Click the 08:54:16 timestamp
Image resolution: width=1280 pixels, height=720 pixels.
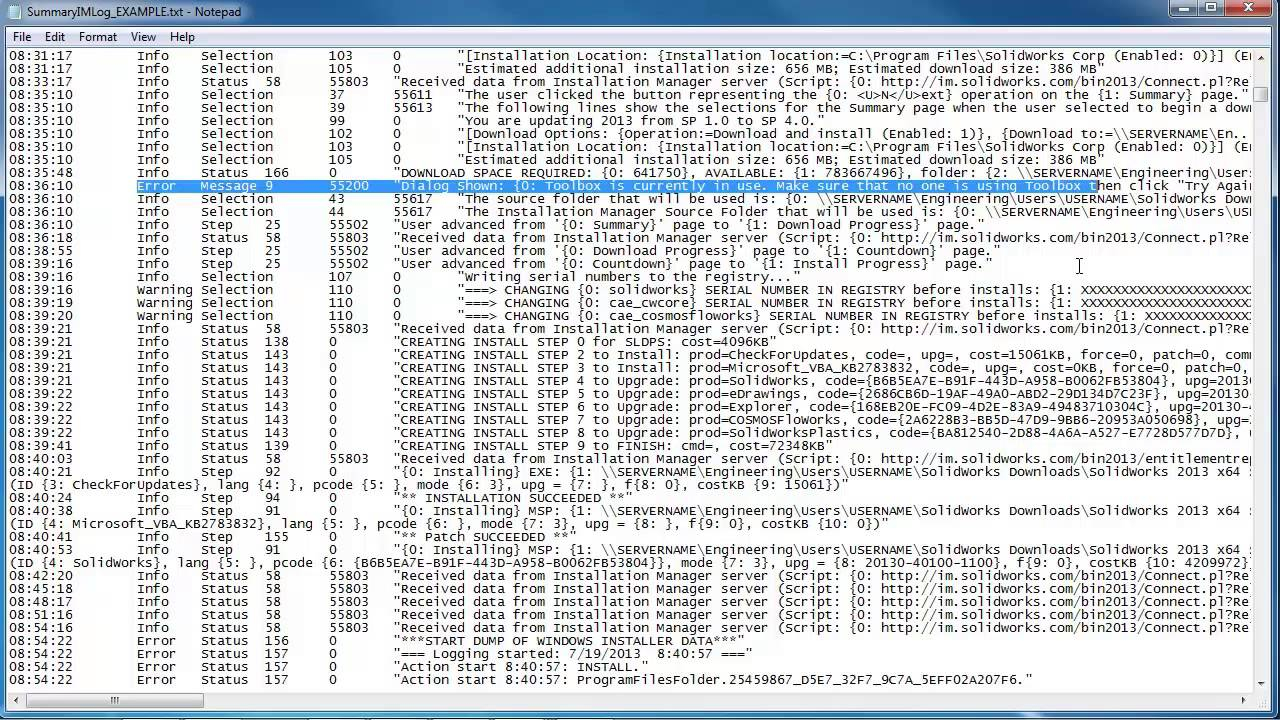[x=41, y=628]
